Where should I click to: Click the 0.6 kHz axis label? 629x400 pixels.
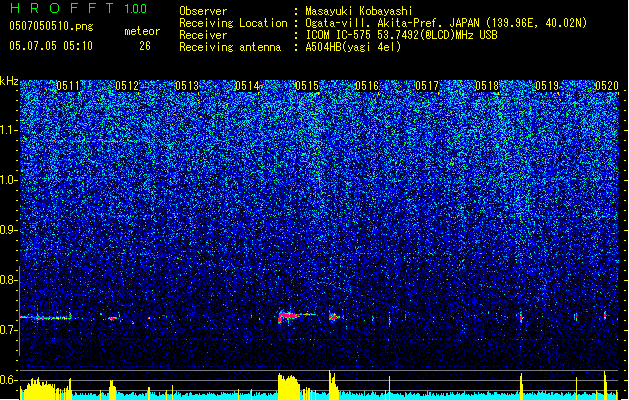click(x=9, y=380)
